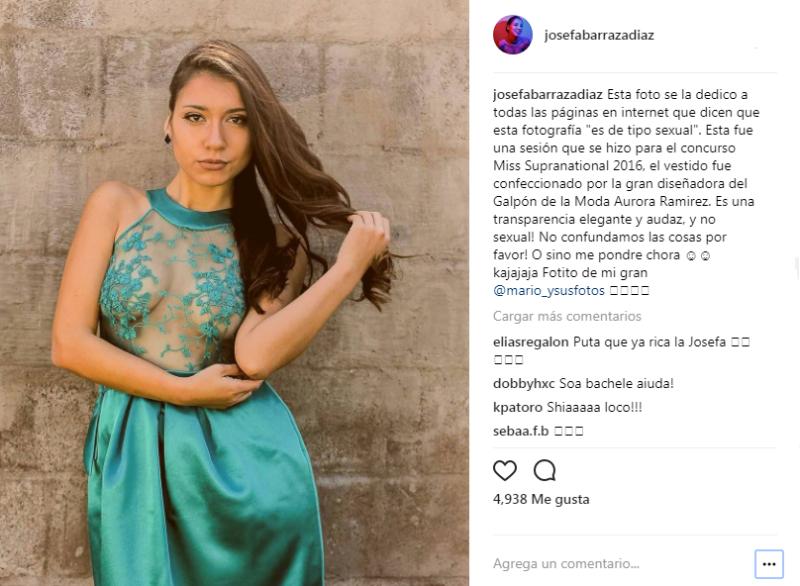
Task: View the '4,938 Me gusta' likes list
Action: 541,499
